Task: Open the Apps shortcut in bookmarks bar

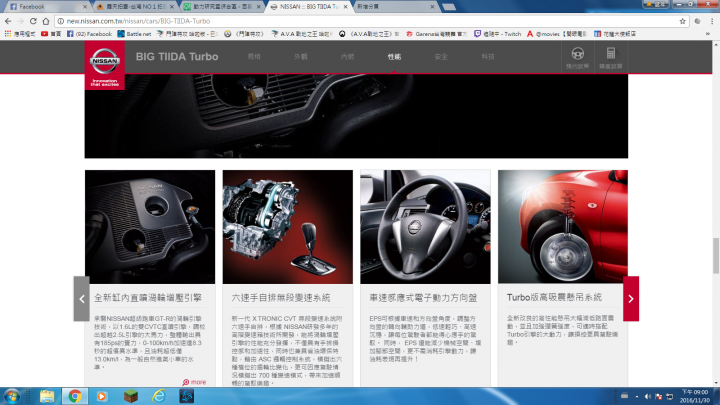Action: 20,34
